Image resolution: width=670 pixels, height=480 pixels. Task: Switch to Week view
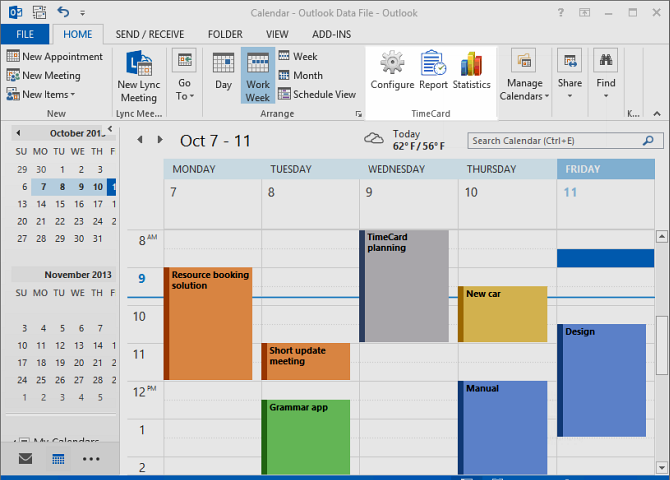coord(298,56)
